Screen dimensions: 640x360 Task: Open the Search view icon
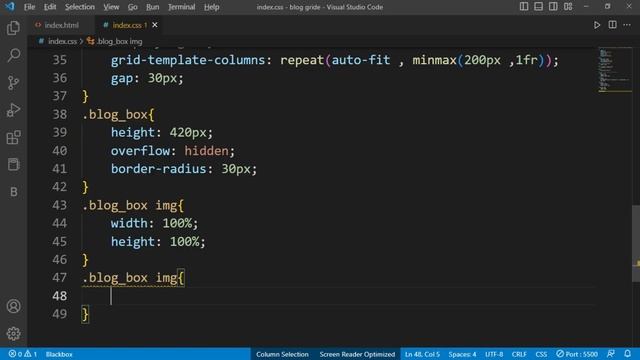(x=13, y=55)
